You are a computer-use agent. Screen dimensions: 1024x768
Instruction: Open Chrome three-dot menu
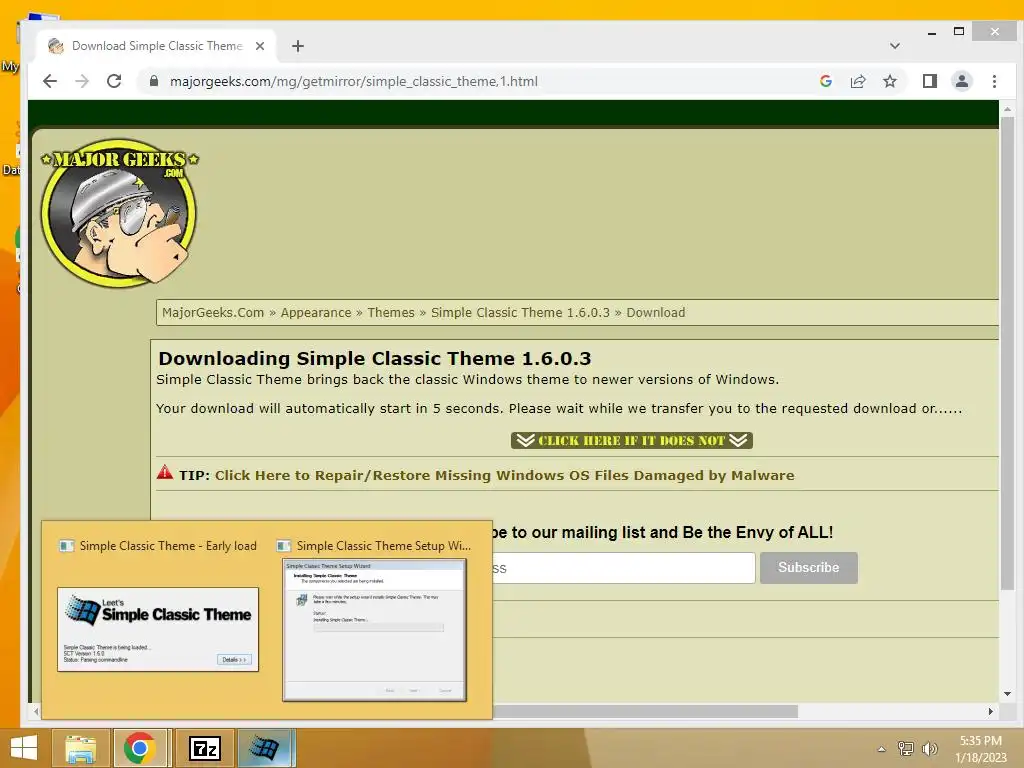994,81
